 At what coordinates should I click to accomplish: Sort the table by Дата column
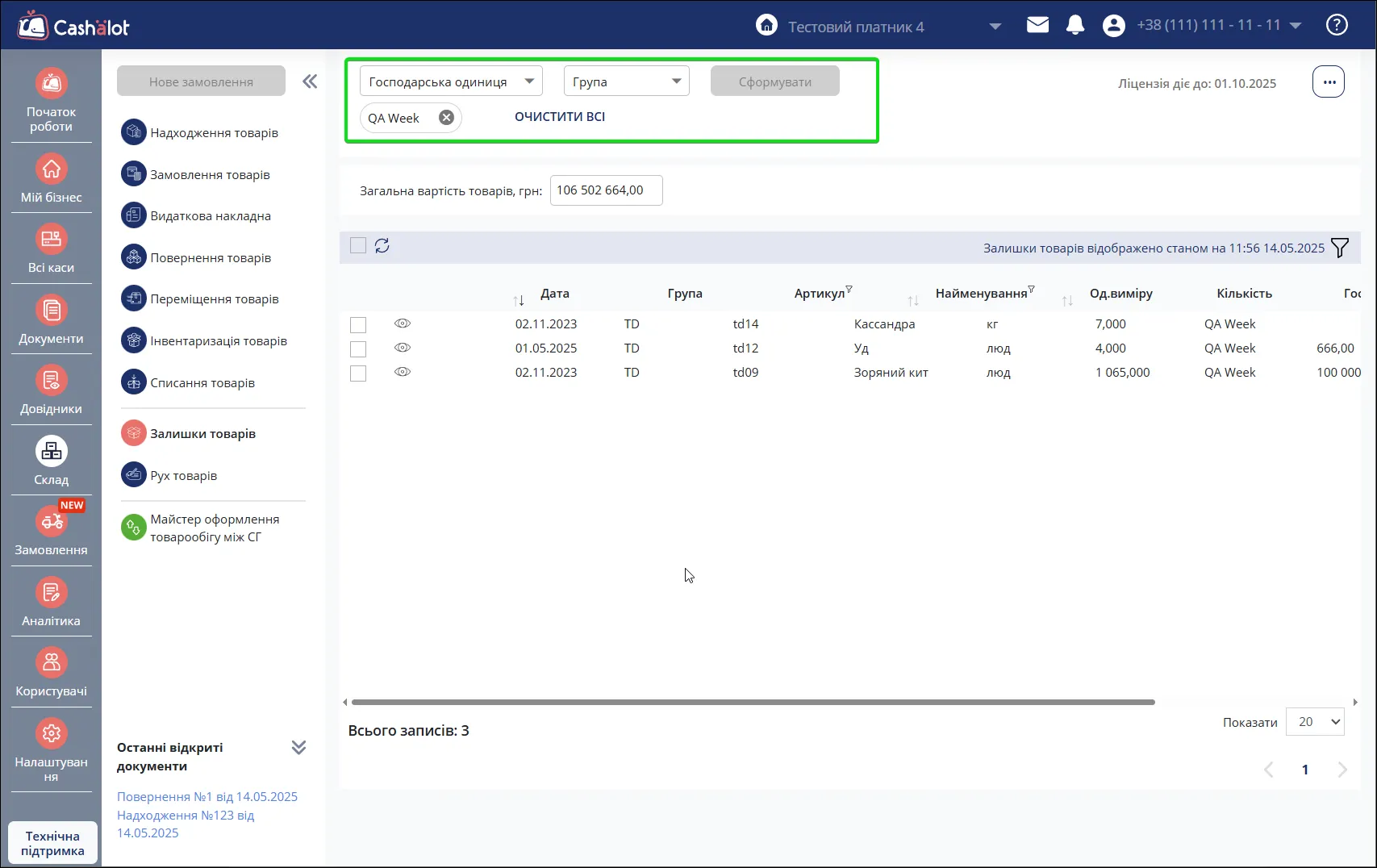[x=519, y=300]
